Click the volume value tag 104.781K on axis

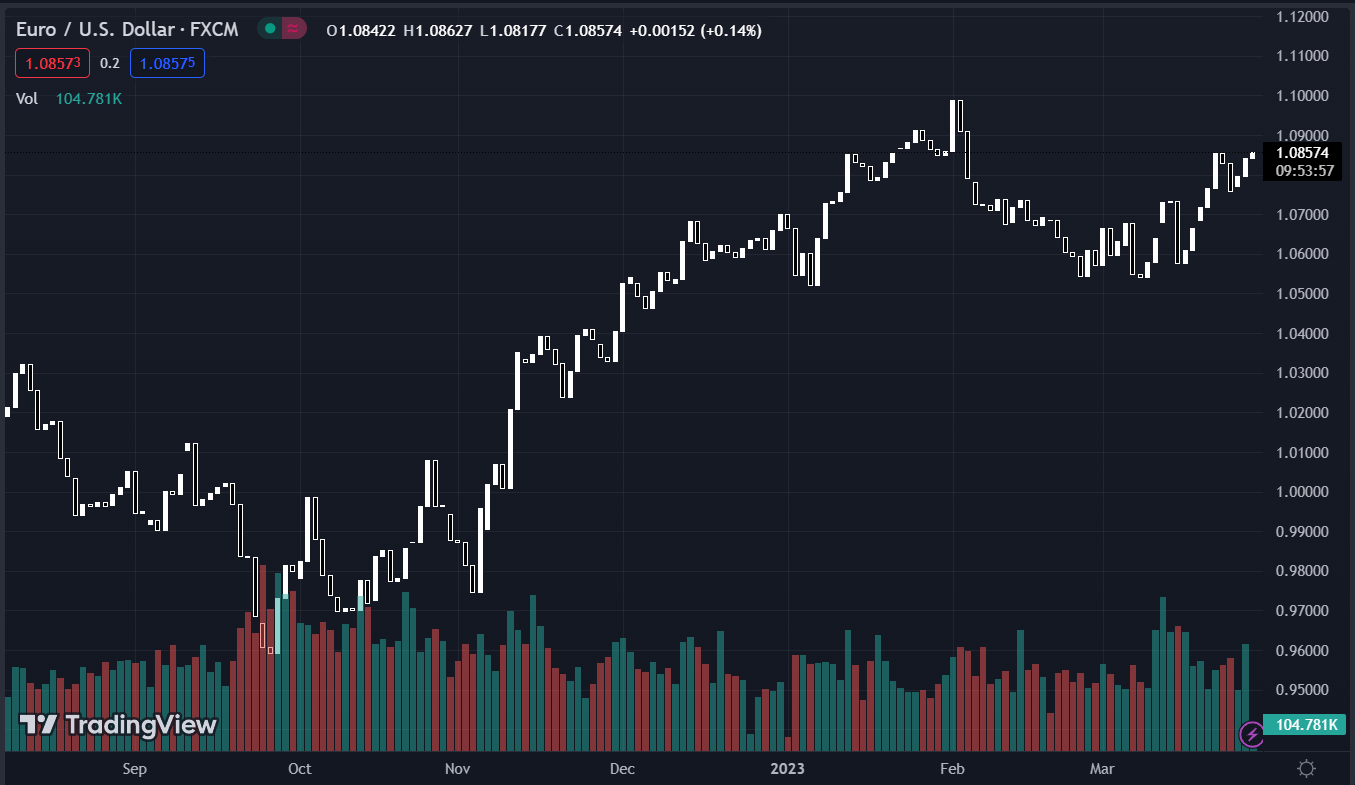1301,724
